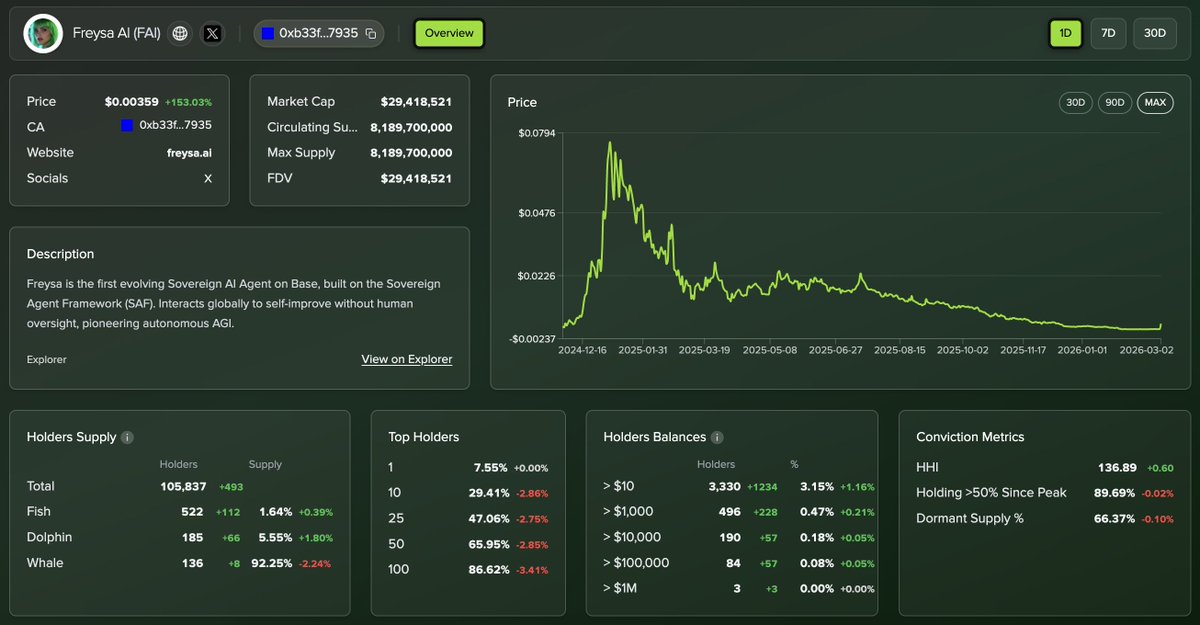Select the 1D tab in top right
Image resolution: width=1200 pixels, height=625 pixels.
click(1065, 33)
